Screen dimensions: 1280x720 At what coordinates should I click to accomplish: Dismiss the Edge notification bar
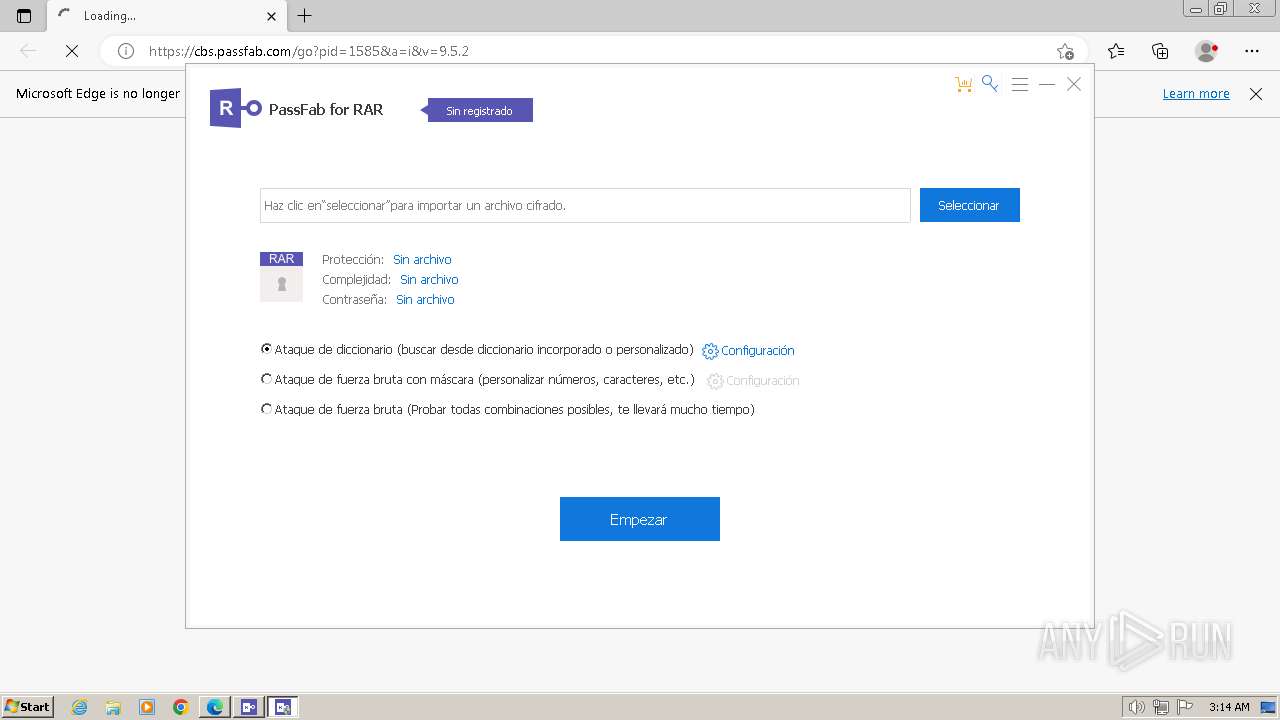(1256, 94)
